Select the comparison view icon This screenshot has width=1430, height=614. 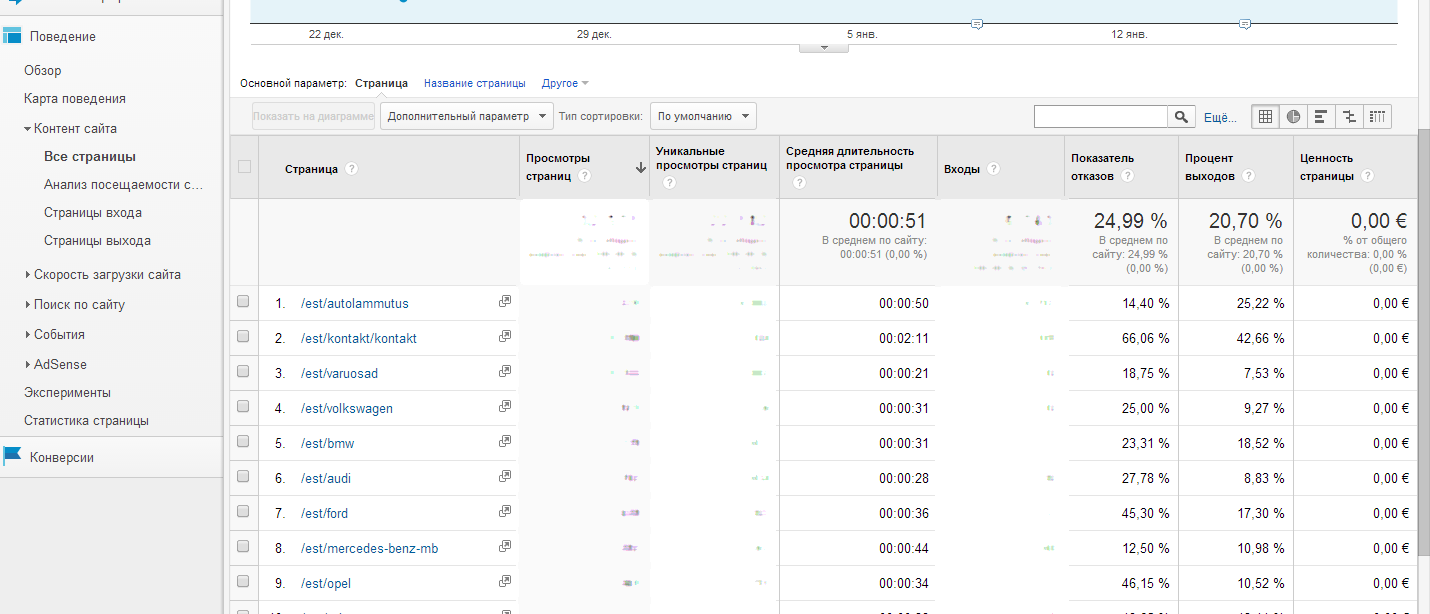tap(1349, 116)
